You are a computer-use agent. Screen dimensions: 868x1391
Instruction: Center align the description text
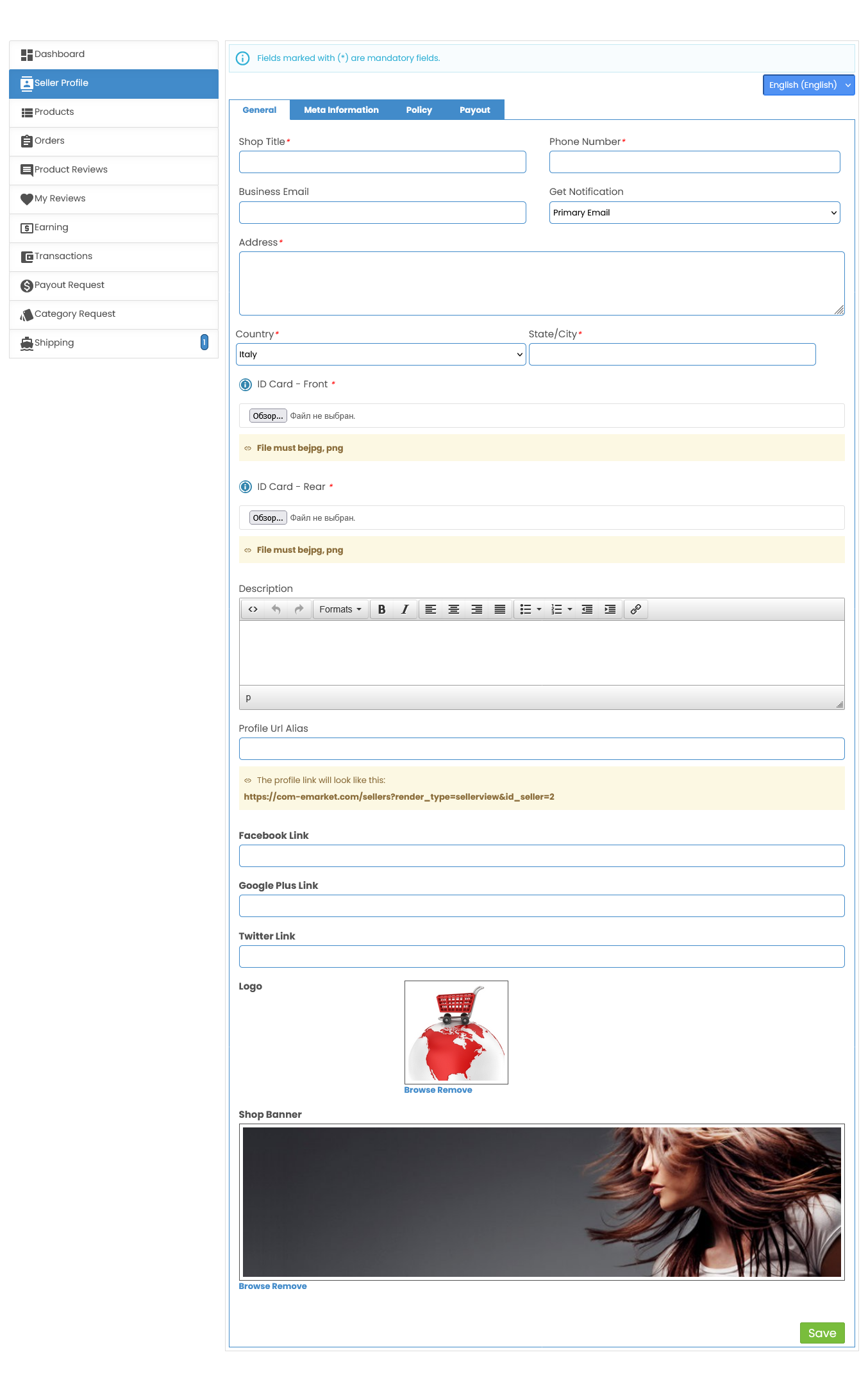[x=453, y=609]
